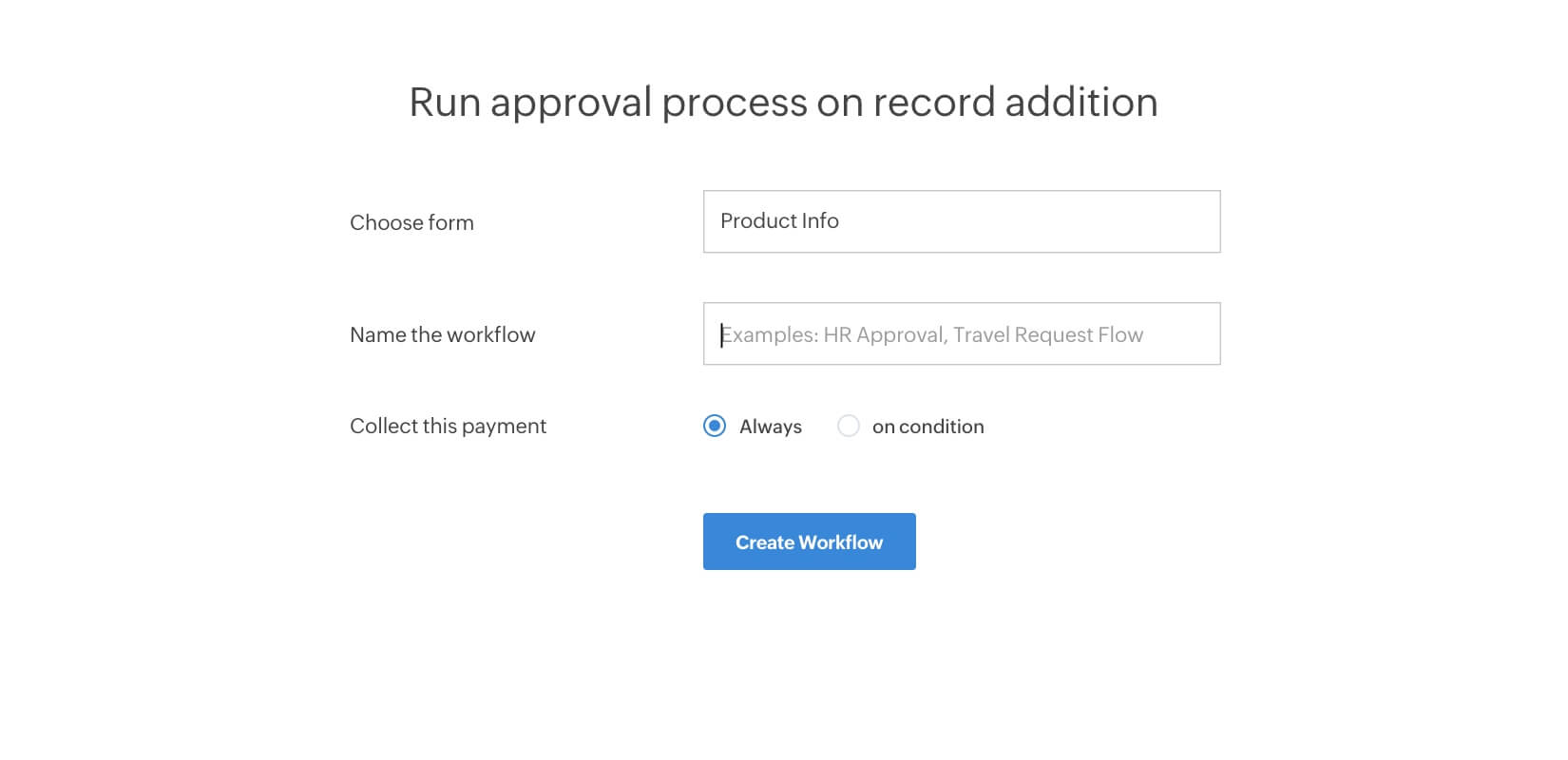The image size is (1568, 760).
Task: Click the right end of form selector
Action: pyautogui.click(x=1197, y=221)
